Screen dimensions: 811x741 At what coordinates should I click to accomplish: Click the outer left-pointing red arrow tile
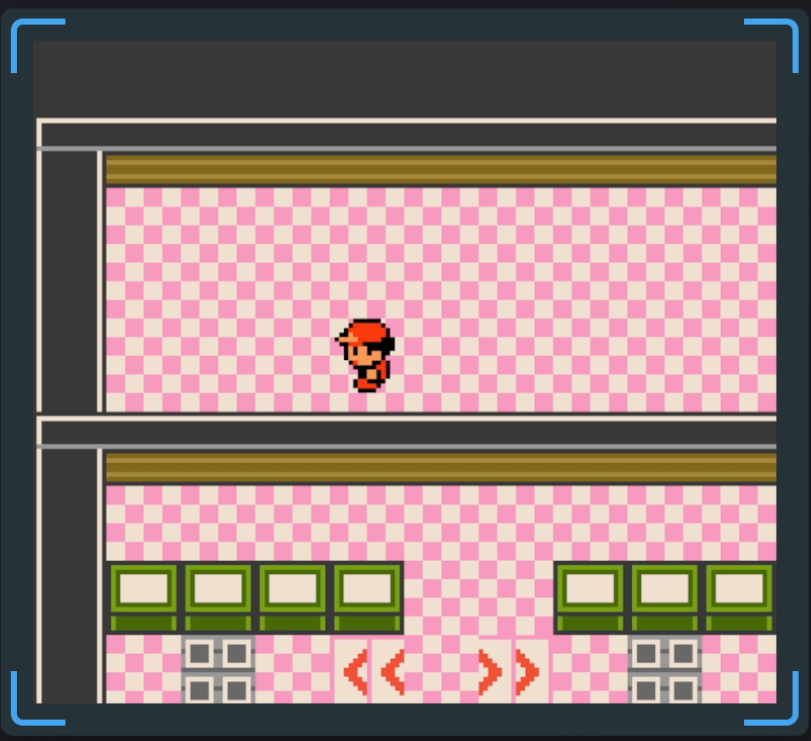click(353, 671)
